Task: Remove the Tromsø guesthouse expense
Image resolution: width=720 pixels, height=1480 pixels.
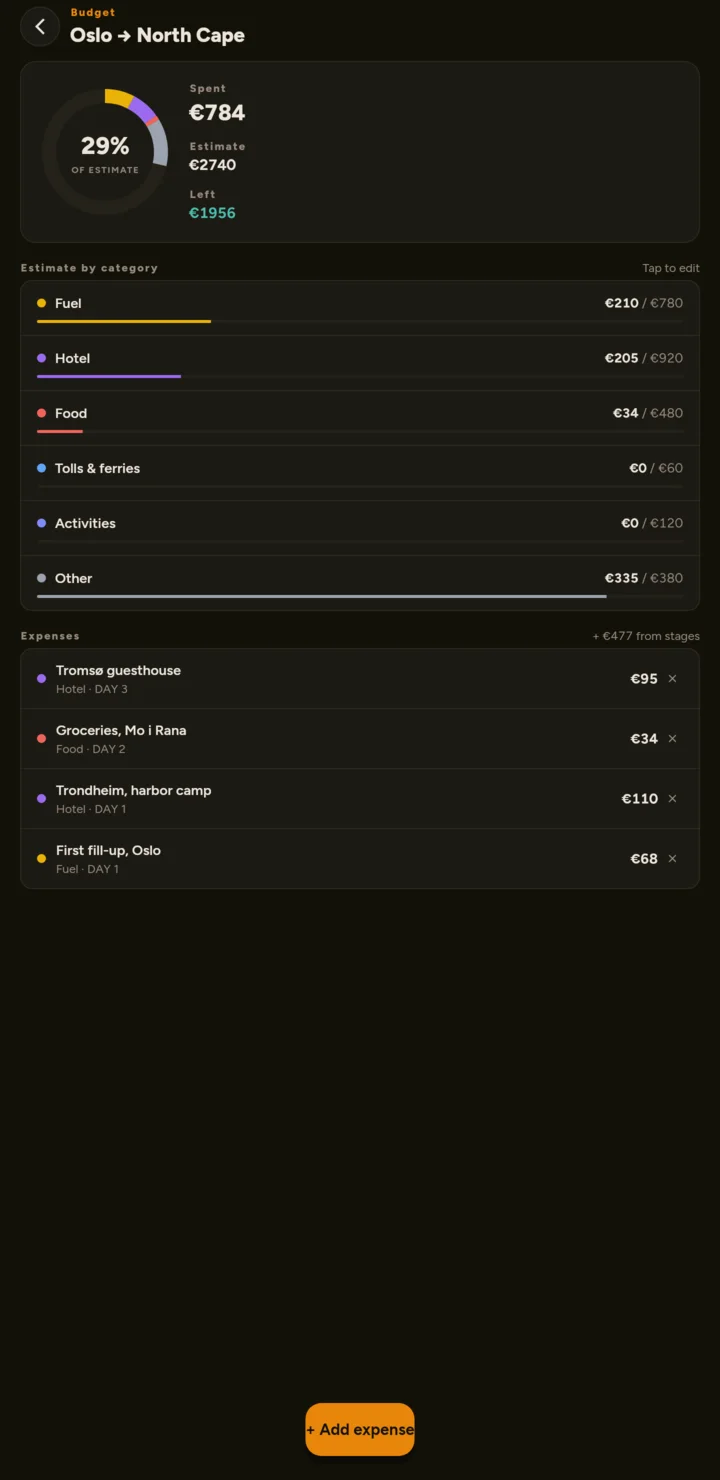Action: pos(672,679)
